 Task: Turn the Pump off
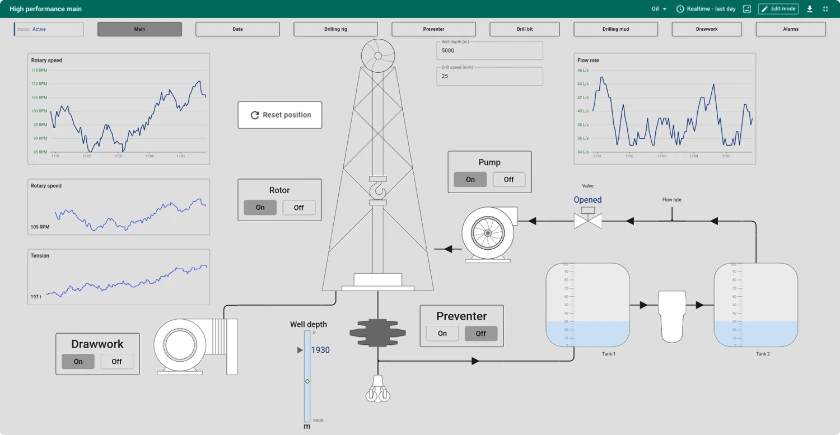tap(509, 180)
